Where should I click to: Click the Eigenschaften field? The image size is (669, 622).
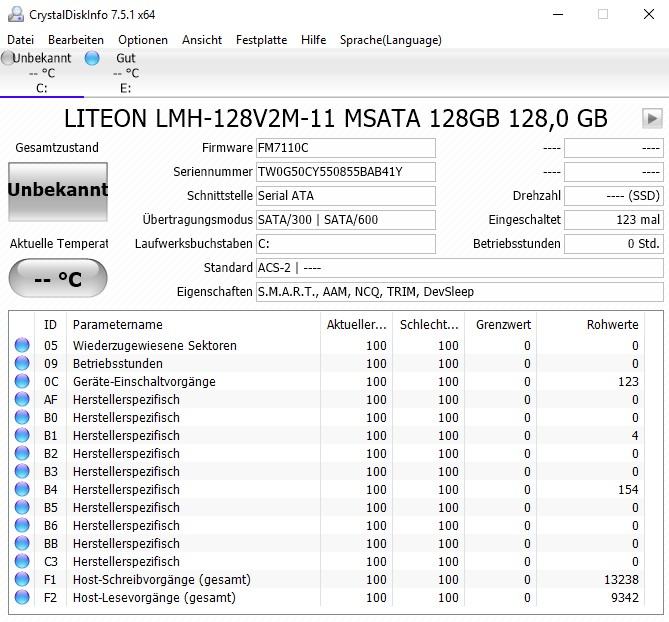460,292
